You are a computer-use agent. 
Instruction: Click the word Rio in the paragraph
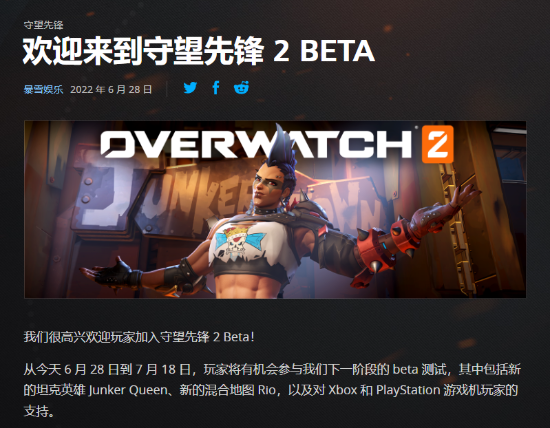267,390
